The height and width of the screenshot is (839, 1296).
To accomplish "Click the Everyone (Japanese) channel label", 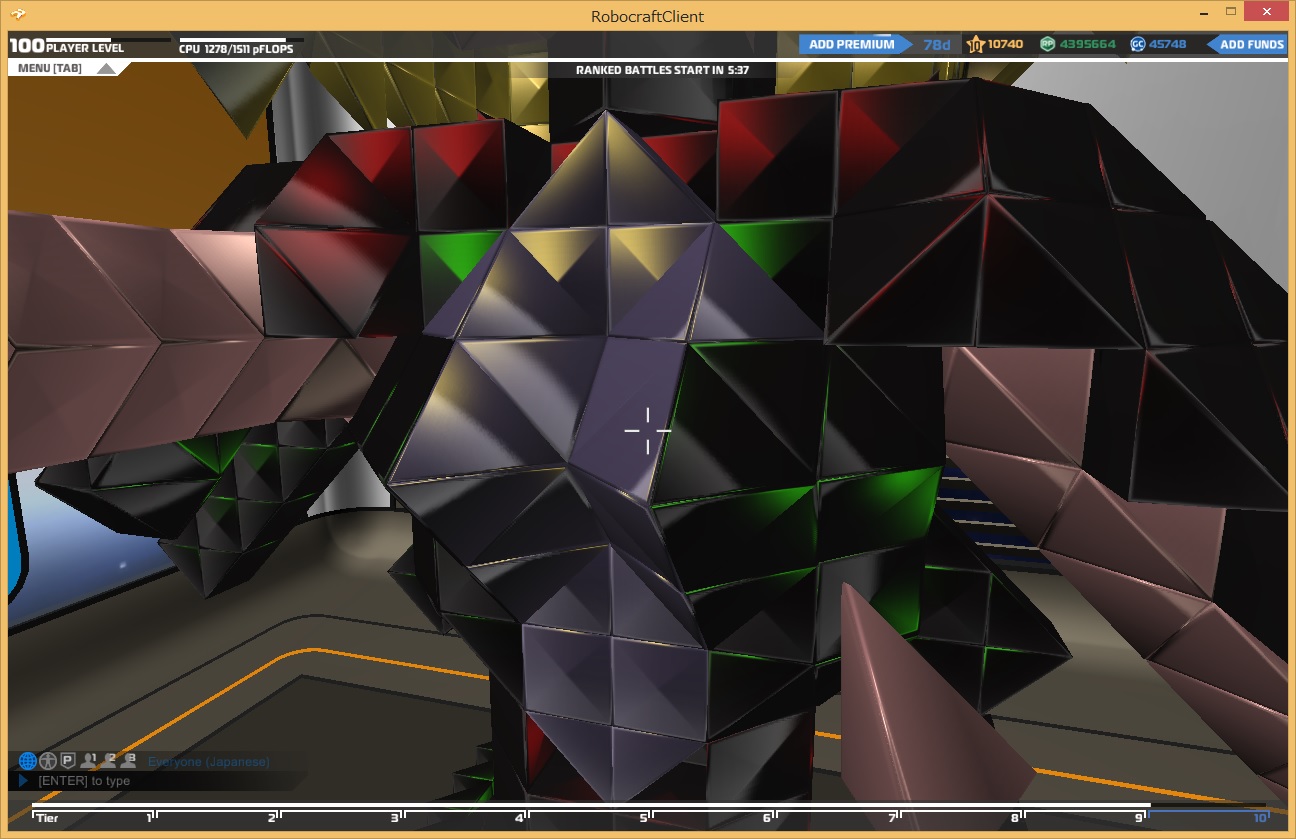I will (x=209, y=762).
